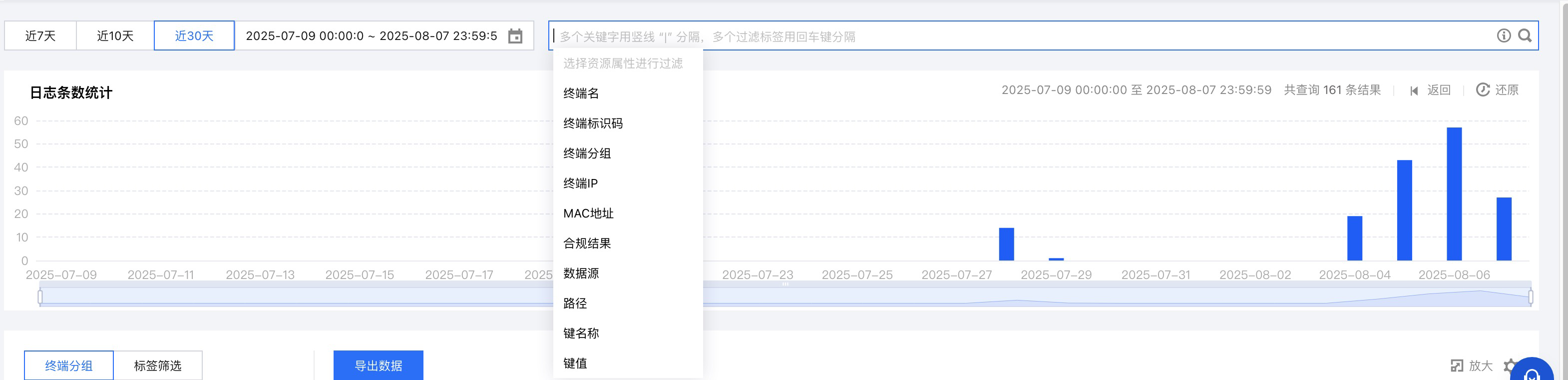Image resolution: width=1568 pixels, height=380 pixels.
Task: Click the tallest bar near 2025-08-06
Action: pyautogui.click(x=1454, y=194)
